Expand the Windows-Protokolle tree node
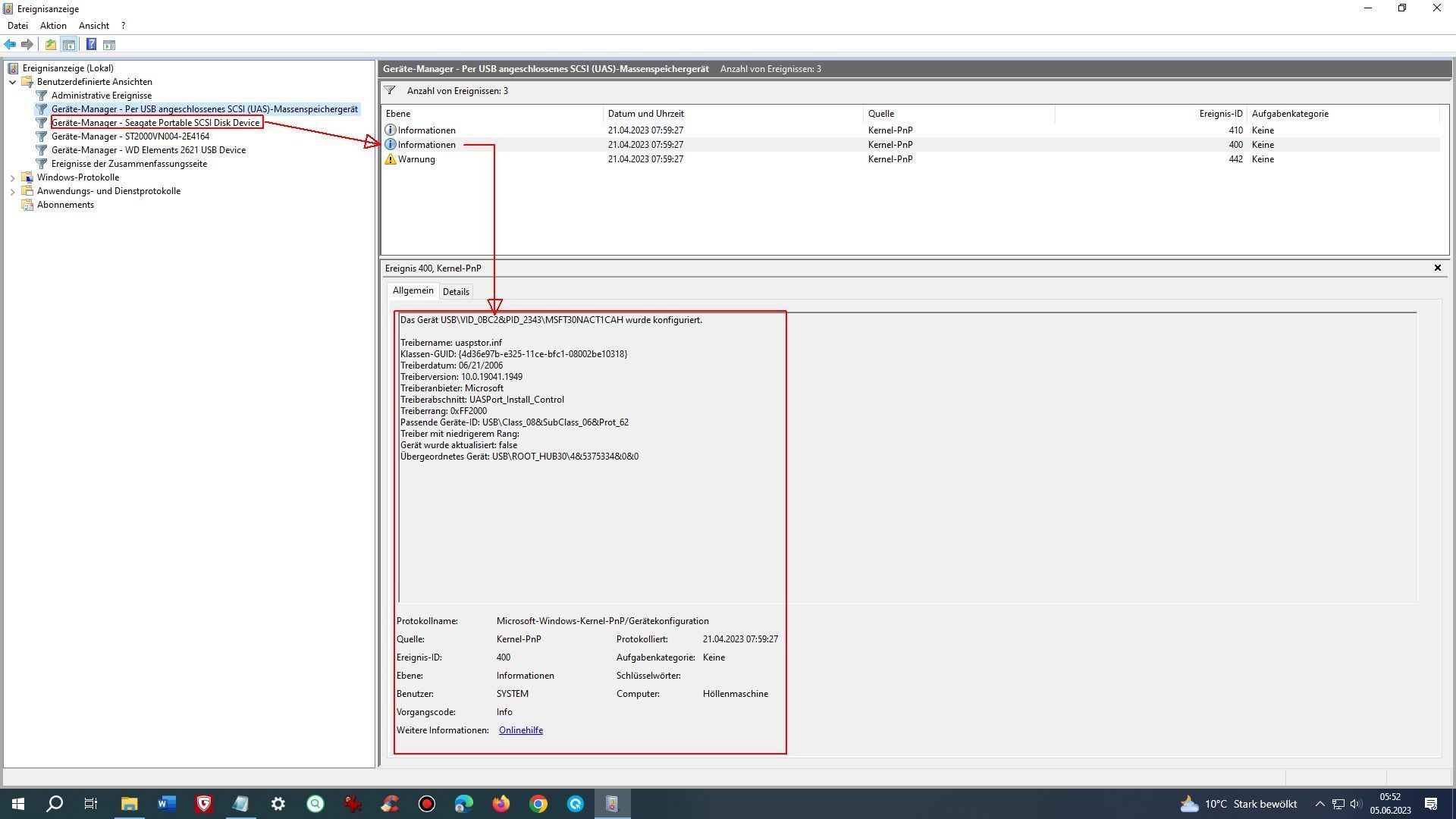Viewport: 1456px width, 819px height. pos(13,177)
